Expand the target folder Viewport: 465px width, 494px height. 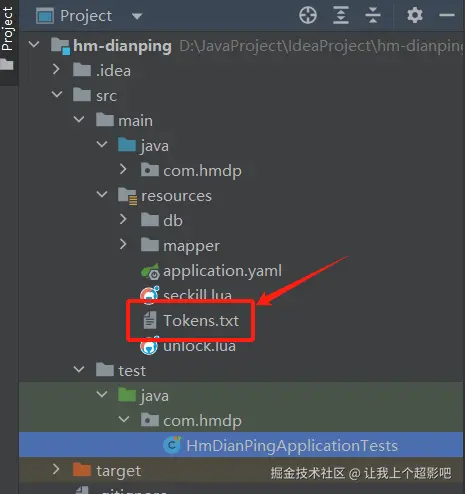click(56, 470)
